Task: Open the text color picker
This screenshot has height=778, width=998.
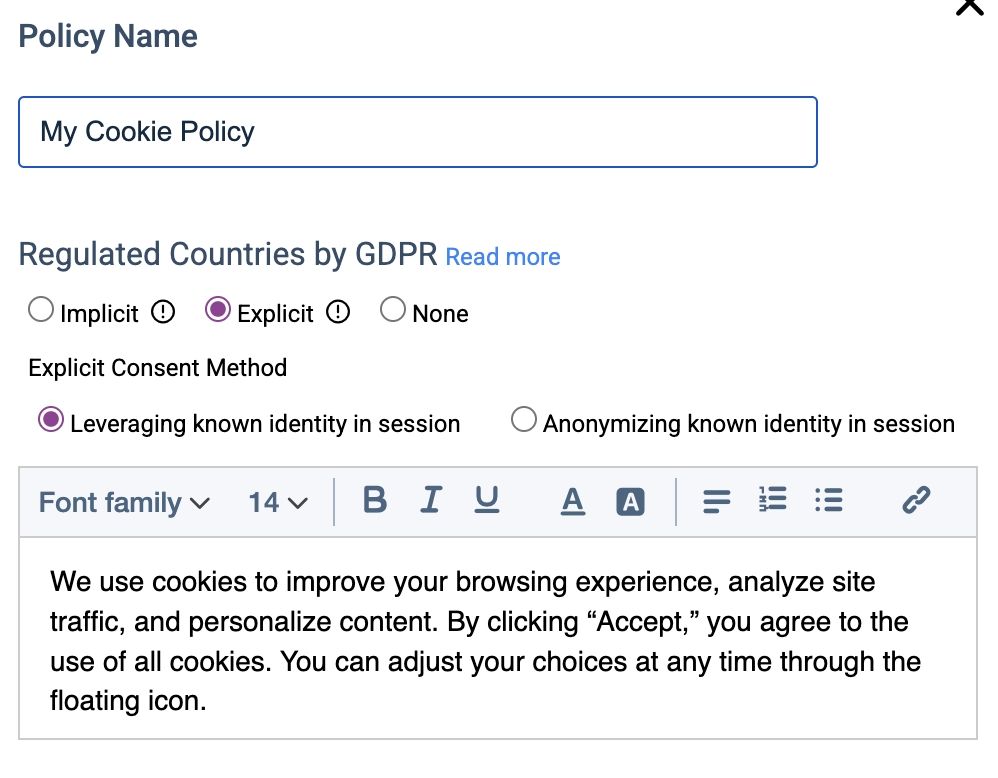Action: click(x=572, y=501)
